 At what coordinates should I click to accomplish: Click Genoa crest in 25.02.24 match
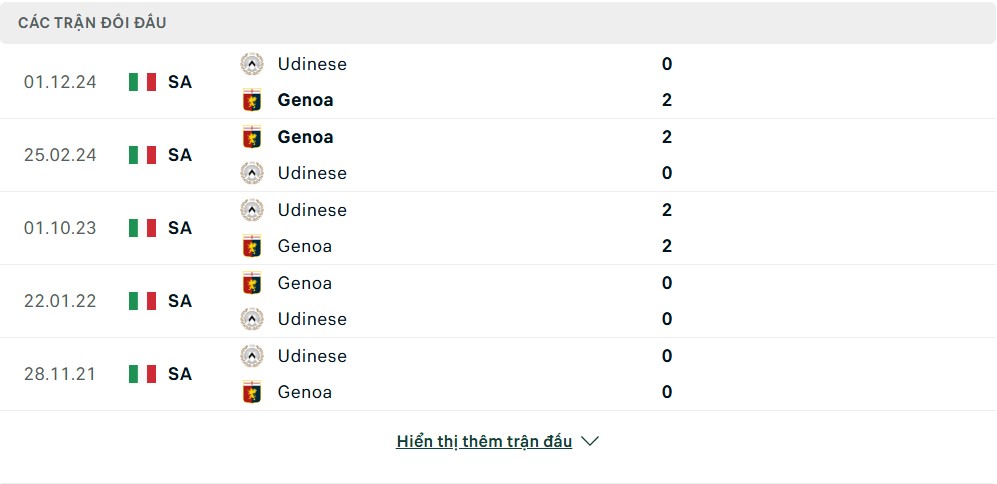coord(252,137)
